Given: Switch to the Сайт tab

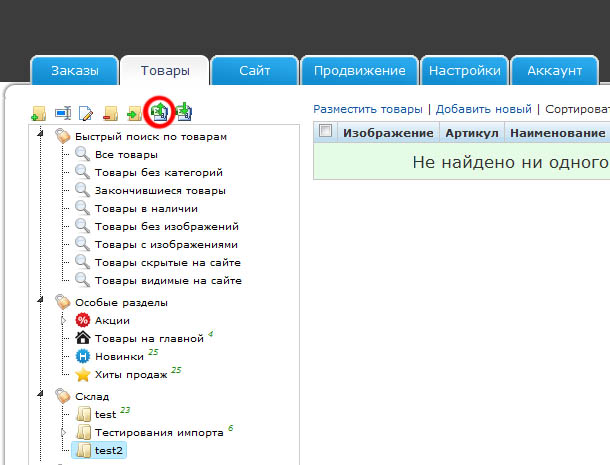Looking at the screenshot, I should click(x=254, y=70).
